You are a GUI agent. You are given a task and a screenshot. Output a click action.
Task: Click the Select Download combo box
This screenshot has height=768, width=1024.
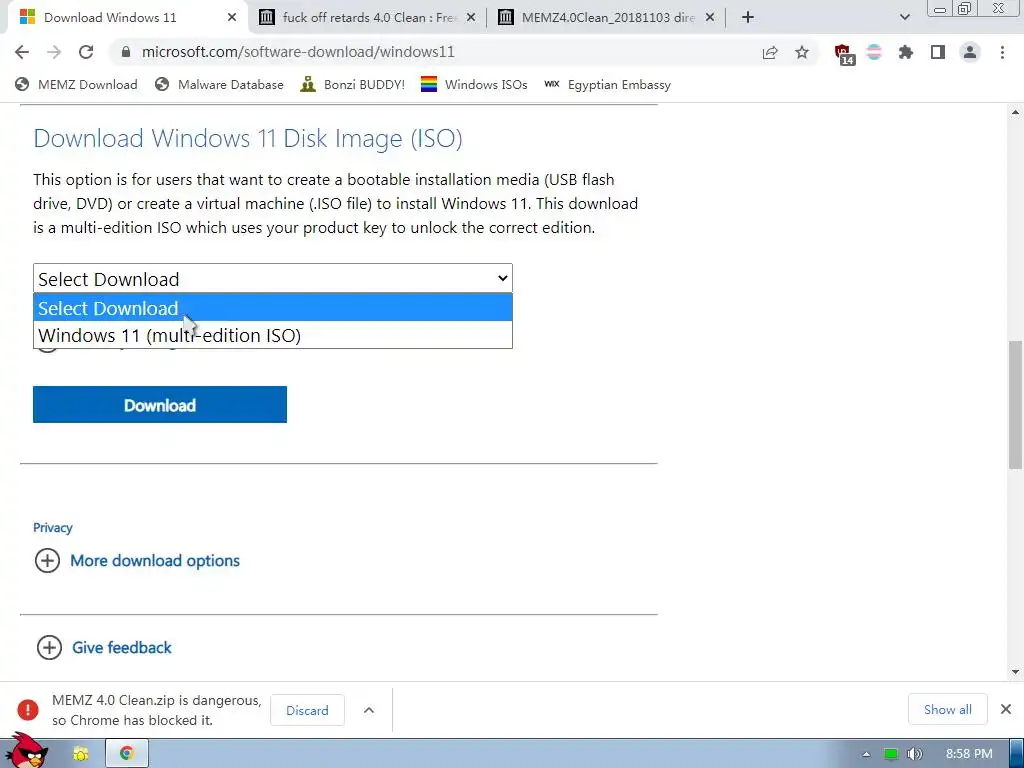[x=272, y=279]
